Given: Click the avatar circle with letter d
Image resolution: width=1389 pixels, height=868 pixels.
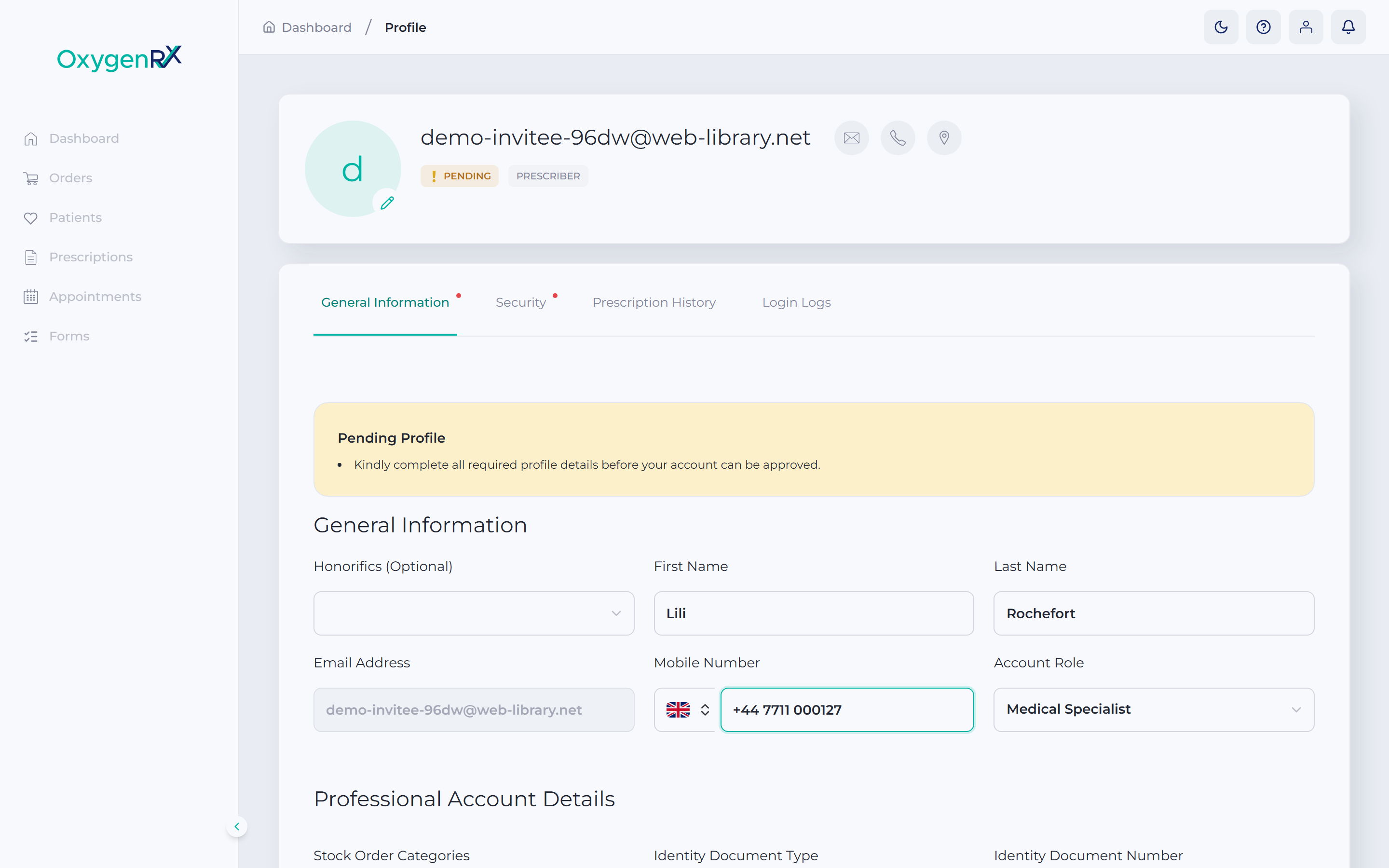Looking at the screenshot, I should (x=353, y=169).
